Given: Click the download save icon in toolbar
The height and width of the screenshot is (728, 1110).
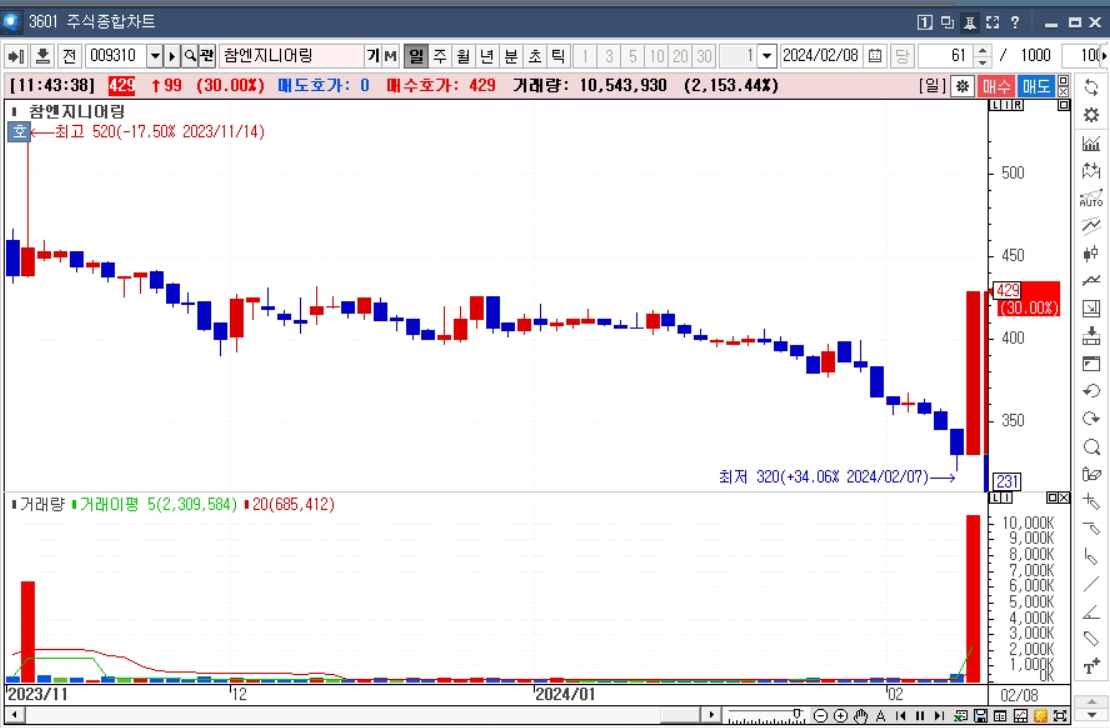Looking at the screenshot, I should (x=42, y=55).
